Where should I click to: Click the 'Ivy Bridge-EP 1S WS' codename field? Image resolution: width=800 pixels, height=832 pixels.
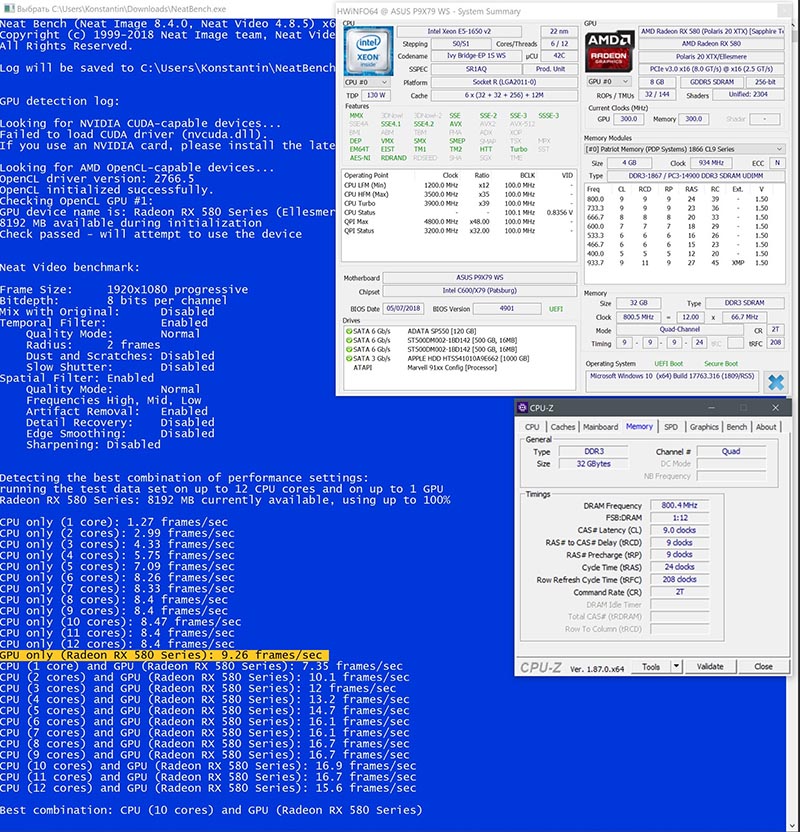476,56
